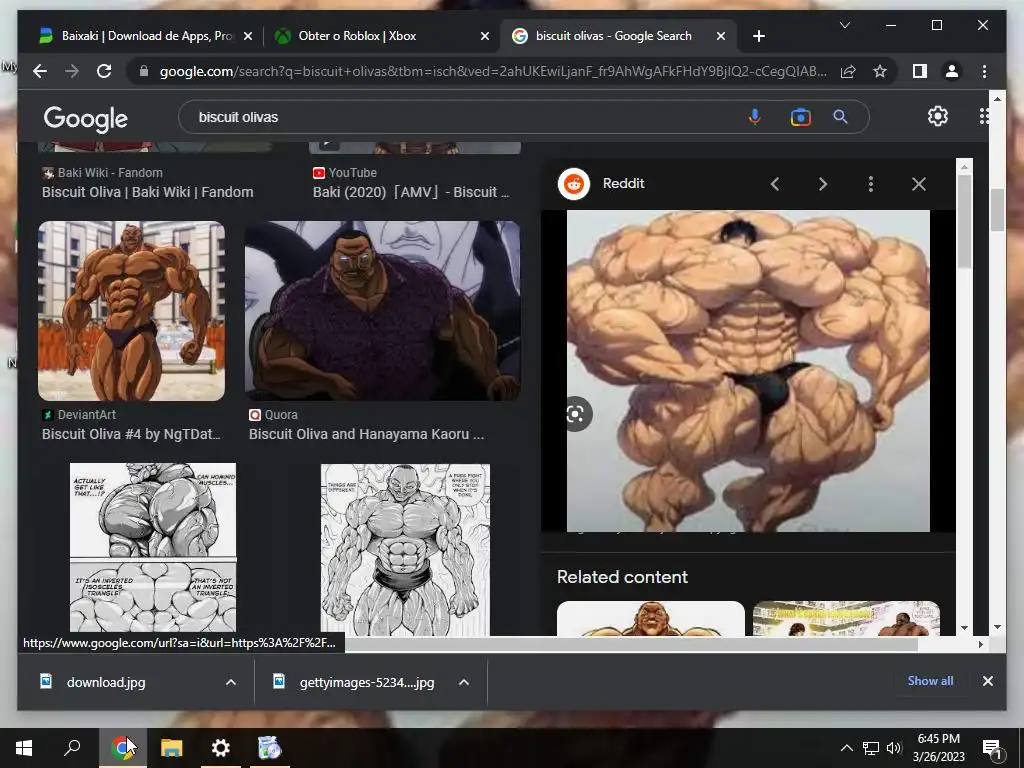Open the download.jpg file
Viewport: 1024px width, 768px height.
[106, 682]
